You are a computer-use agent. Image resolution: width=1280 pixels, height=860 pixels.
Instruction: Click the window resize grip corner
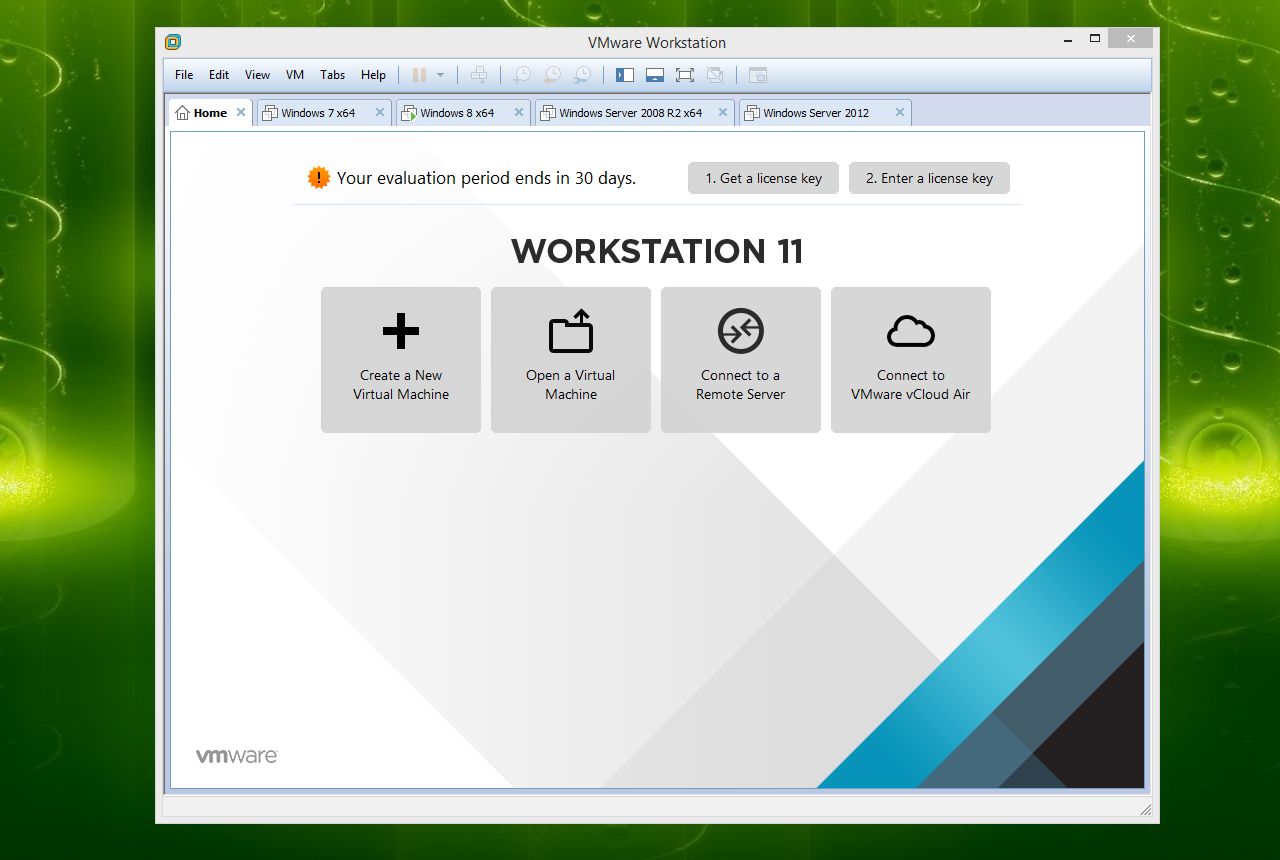coord(1145,809)
